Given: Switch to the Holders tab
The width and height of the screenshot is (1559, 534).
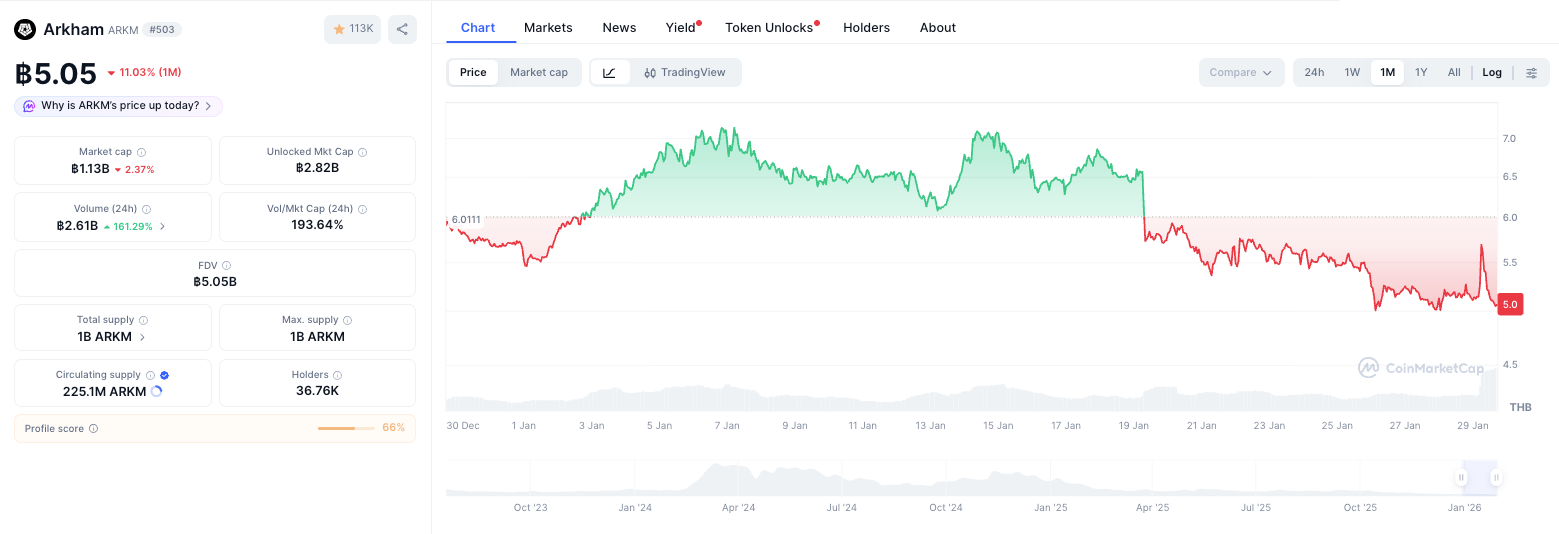Looking at the screenshot, I should pyautogui.click(x=866, y=27).
